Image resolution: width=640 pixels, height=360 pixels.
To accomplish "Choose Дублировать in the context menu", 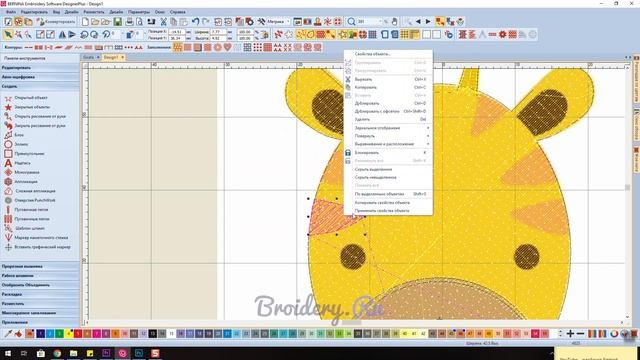I will [x=388, y=103].
